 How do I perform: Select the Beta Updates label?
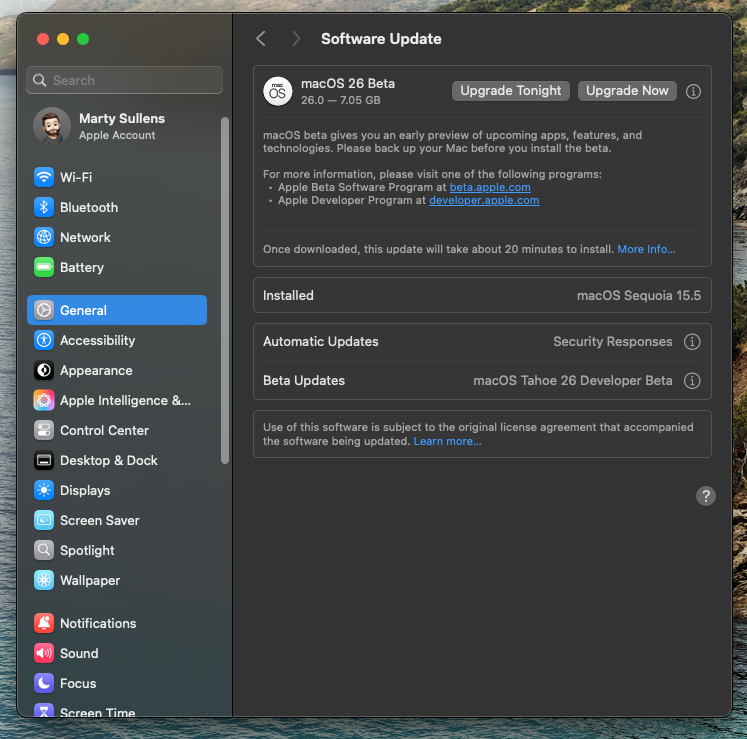(x=304, y=381)
